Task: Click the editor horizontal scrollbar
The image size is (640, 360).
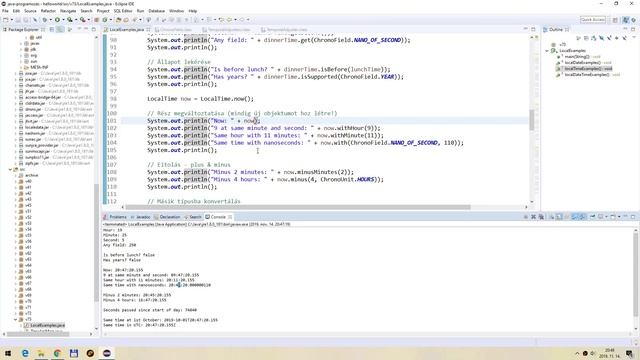Action: click(x=298, y=207)
